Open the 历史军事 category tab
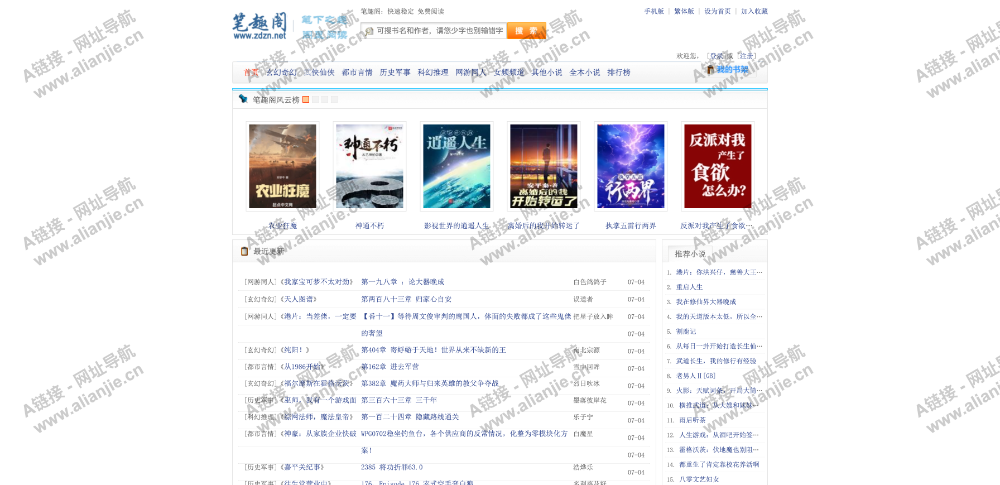The width and height of the screenshot is (1000, 485). click(395, 72)
